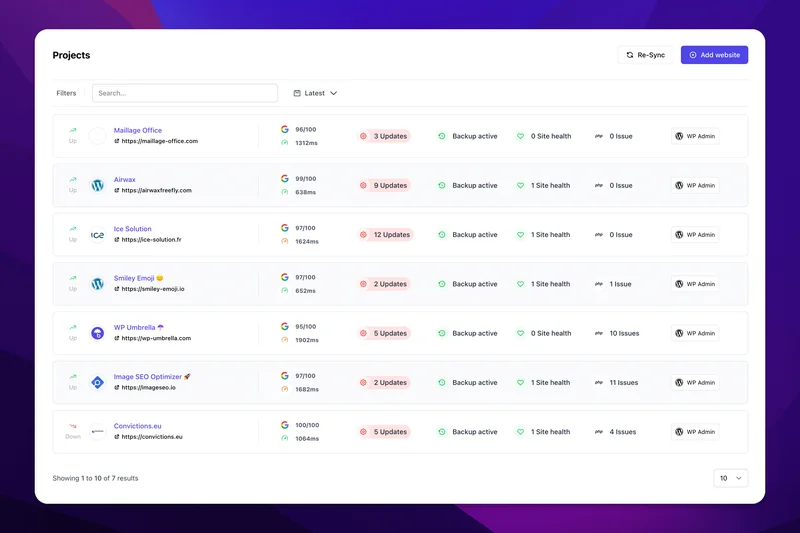Click the Convictions.eu site logo
The image size is (800, 533).
tap(97, 432)
